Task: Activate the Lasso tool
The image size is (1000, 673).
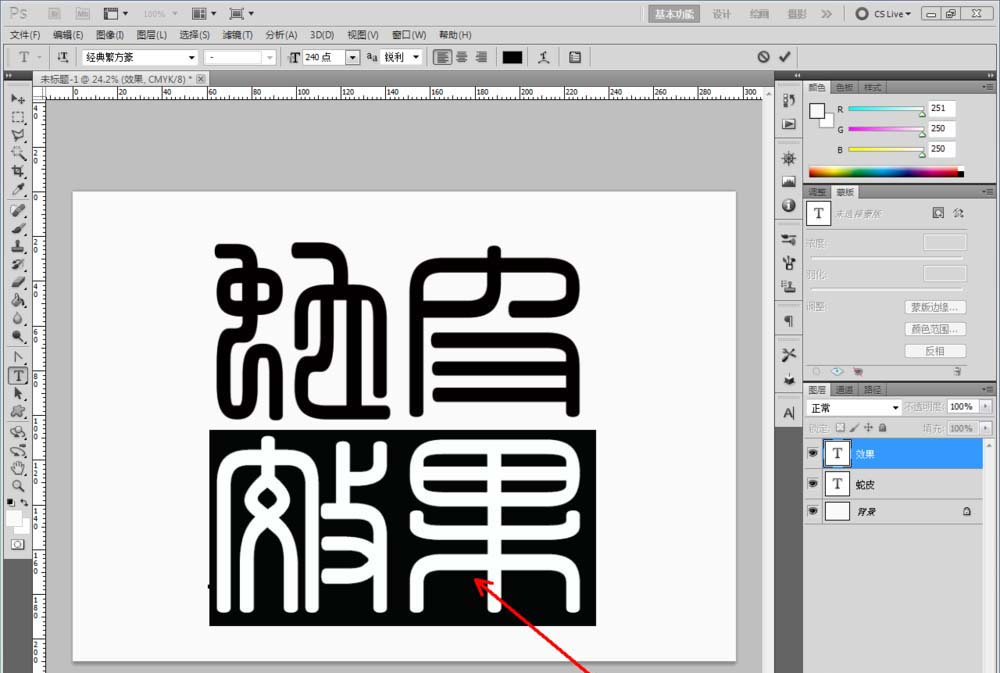Action: click(18, 135)
